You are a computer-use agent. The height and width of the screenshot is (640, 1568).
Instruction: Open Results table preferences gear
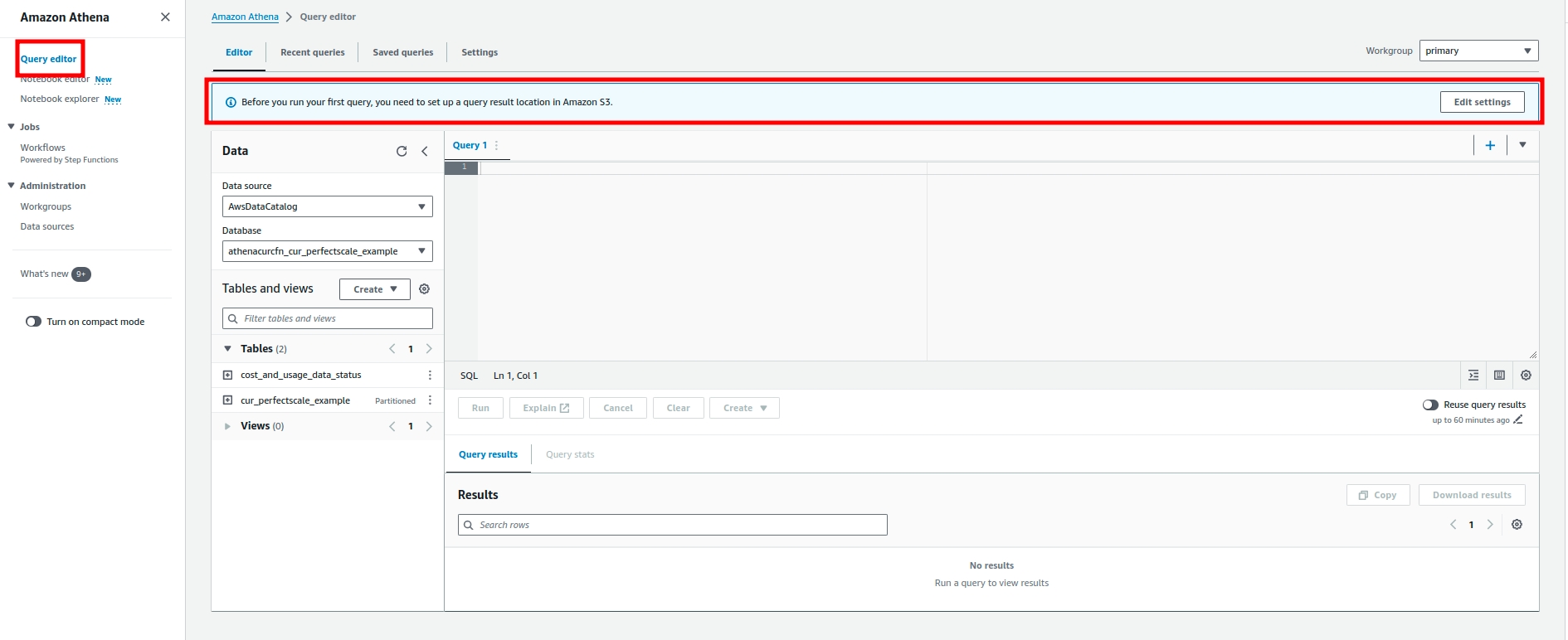[x=1517, y=525]
